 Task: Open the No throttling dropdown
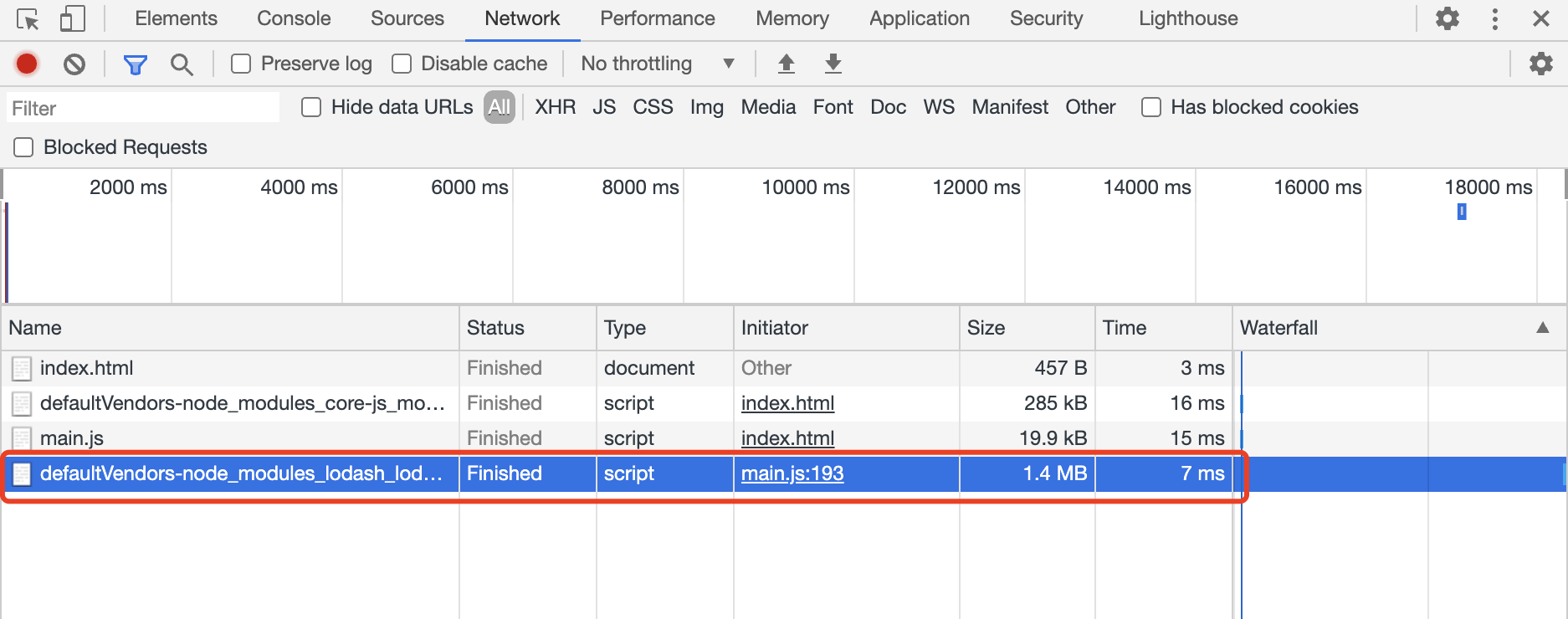pyautogui.click(x=658, y=64)
